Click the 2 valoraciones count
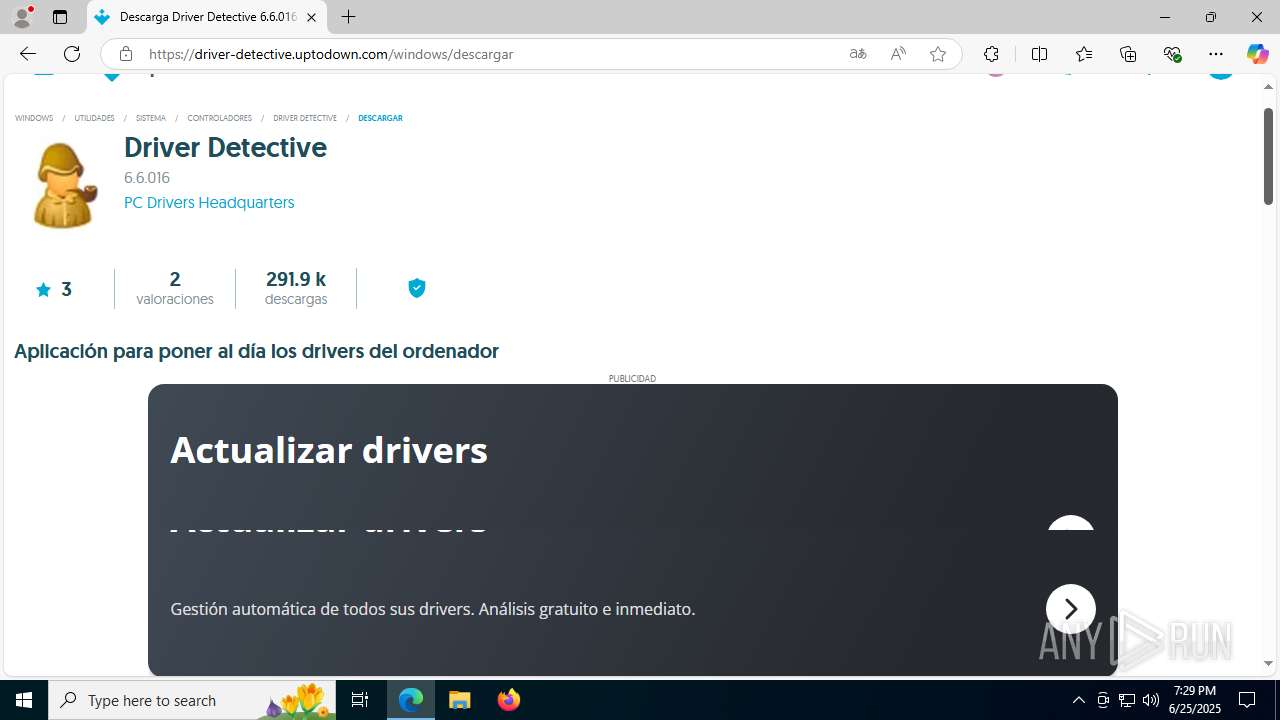This screenshot has height=720, width=1280. (175, 288)
